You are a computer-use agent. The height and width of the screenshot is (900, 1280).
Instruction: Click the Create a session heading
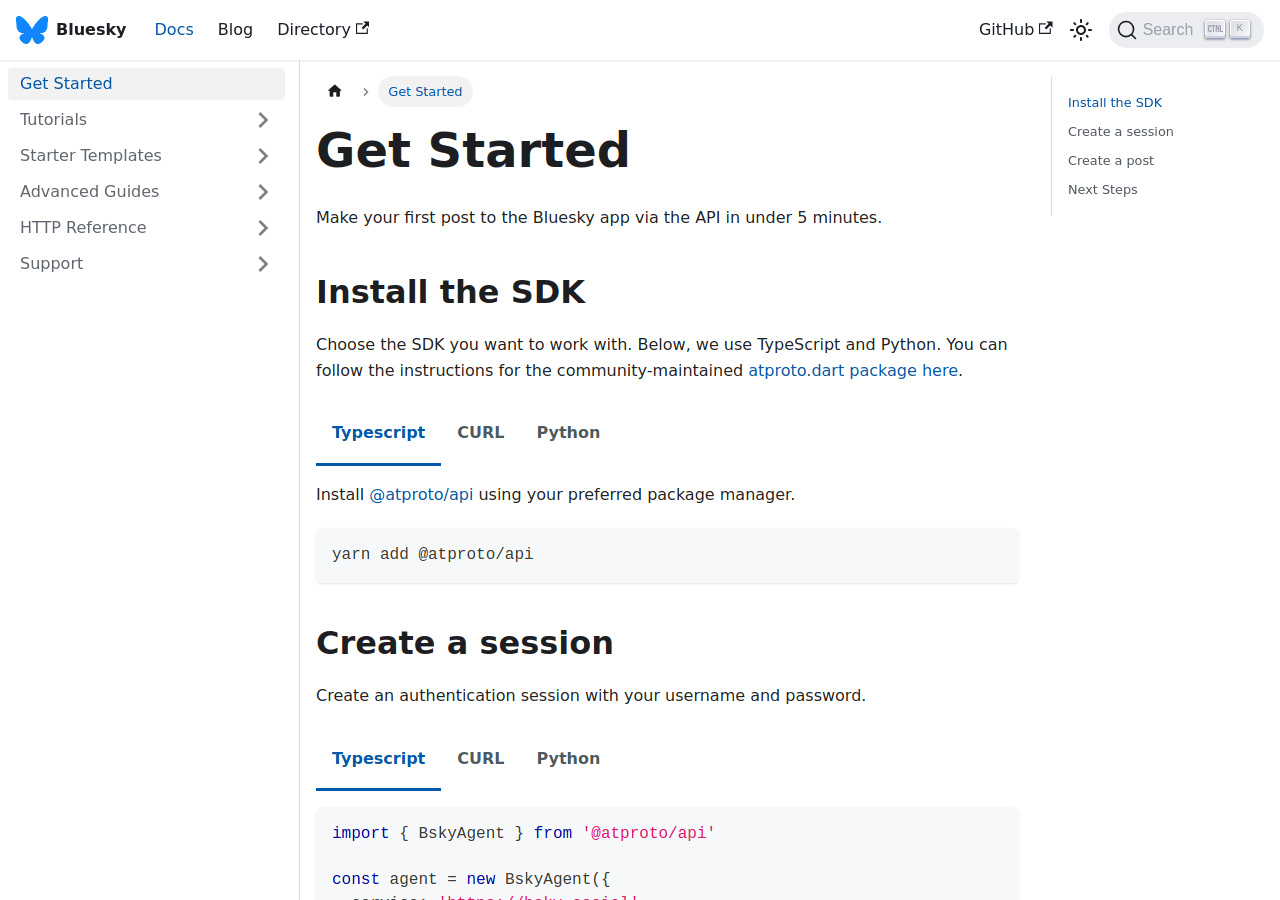coord(465,643)
